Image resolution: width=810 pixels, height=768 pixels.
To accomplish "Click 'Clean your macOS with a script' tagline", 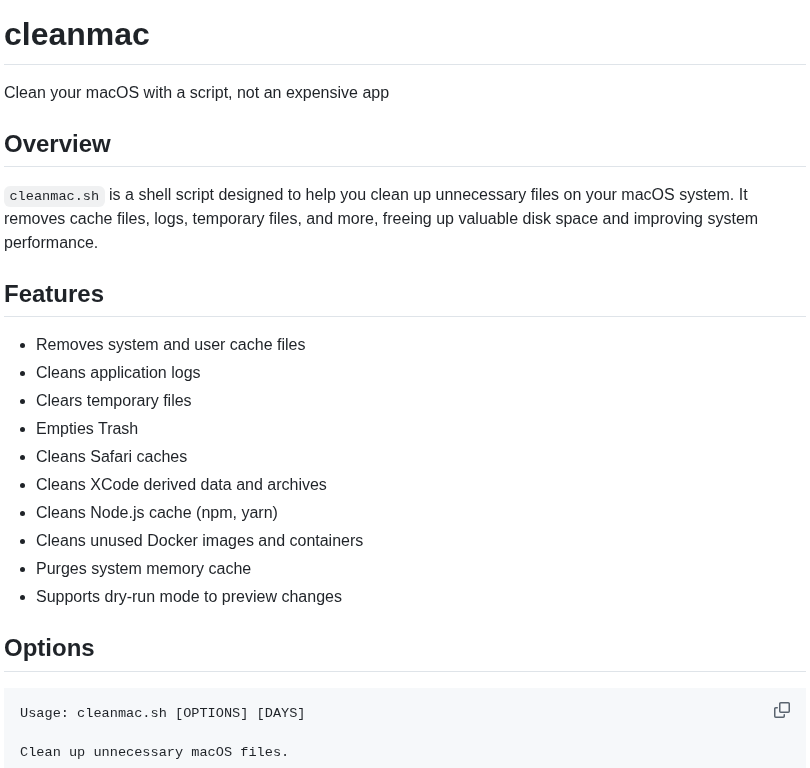I will coord(196,92).
